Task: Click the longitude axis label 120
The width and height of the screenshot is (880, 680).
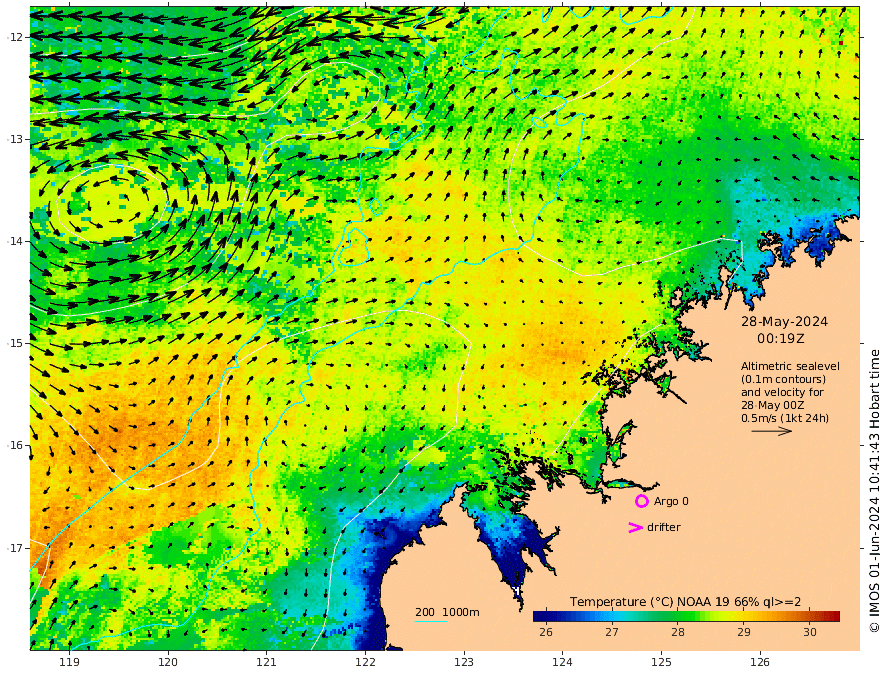Action: click(168, 663)
